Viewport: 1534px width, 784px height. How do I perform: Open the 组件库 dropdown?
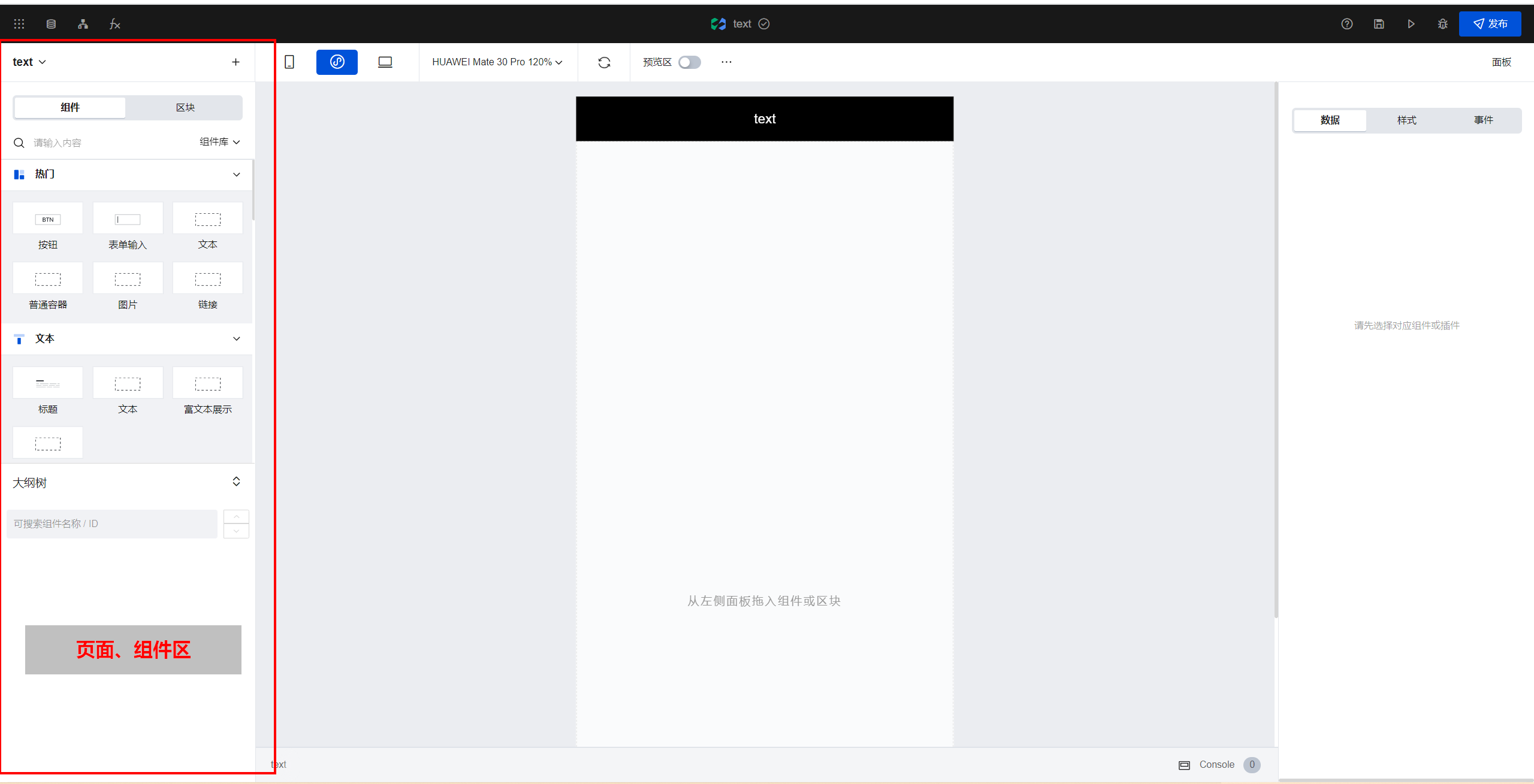[x=219, y=142]
